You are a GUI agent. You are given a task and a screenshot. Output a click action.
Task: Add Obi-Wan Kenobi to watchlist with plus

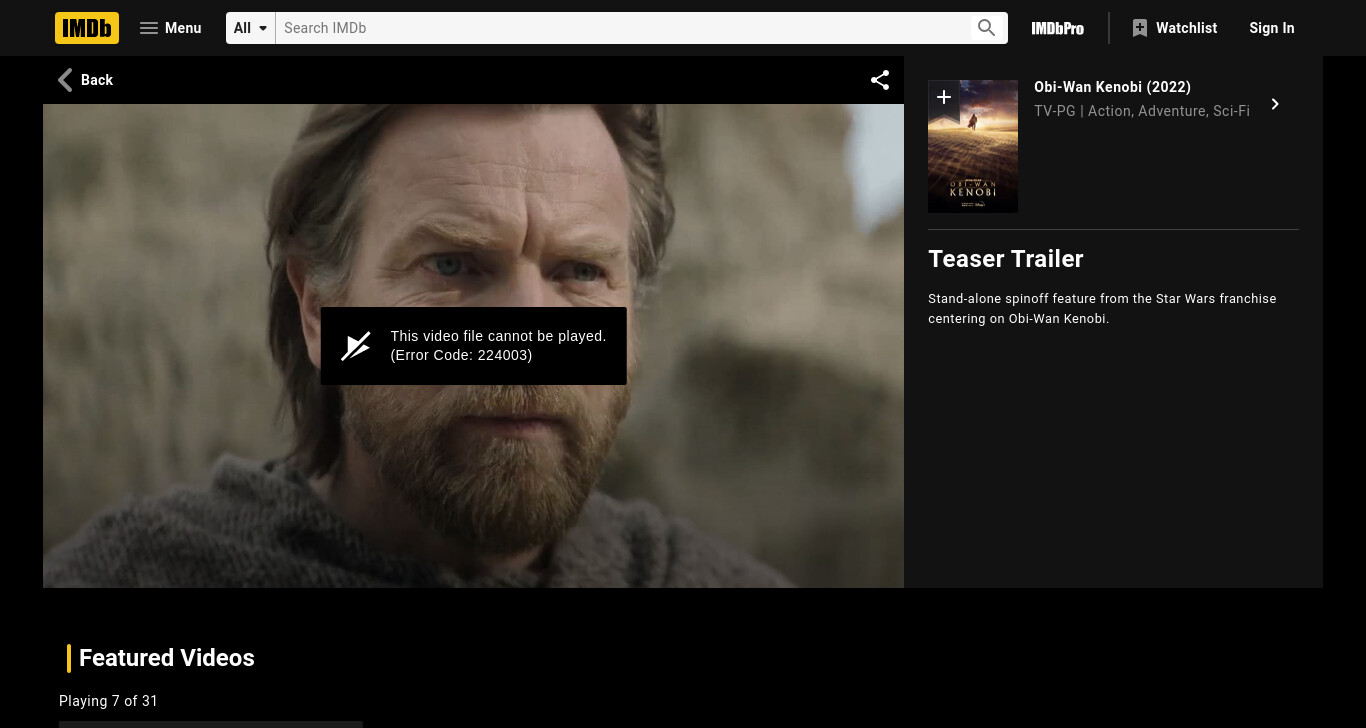click(x=944, y=97)
